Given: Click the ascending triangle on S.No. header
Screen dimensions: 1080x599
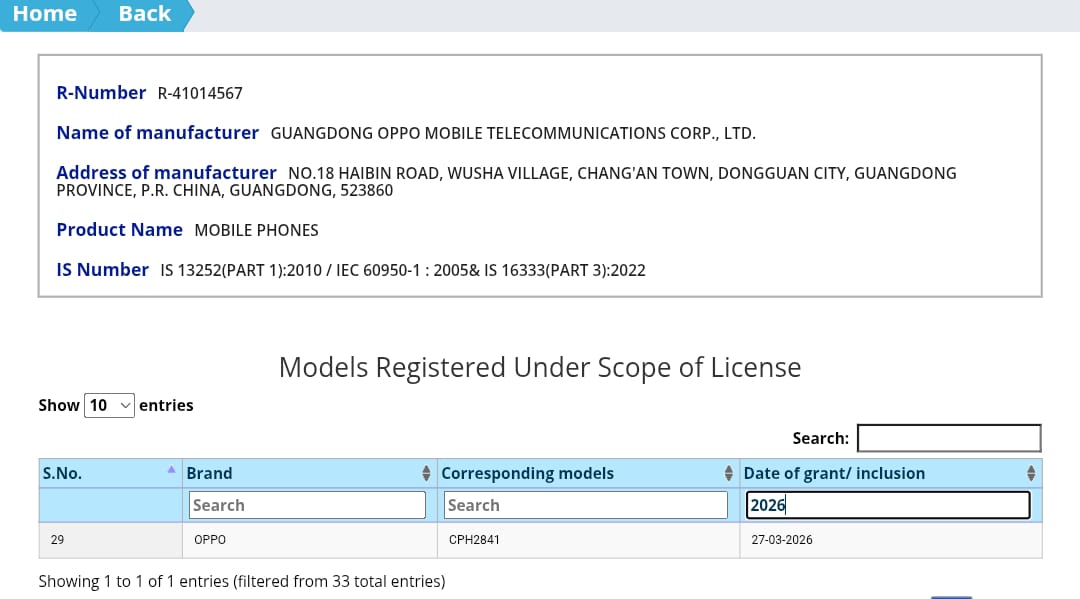Looking at the screenshot, I should pyautogui.click(x=171, y=467).
